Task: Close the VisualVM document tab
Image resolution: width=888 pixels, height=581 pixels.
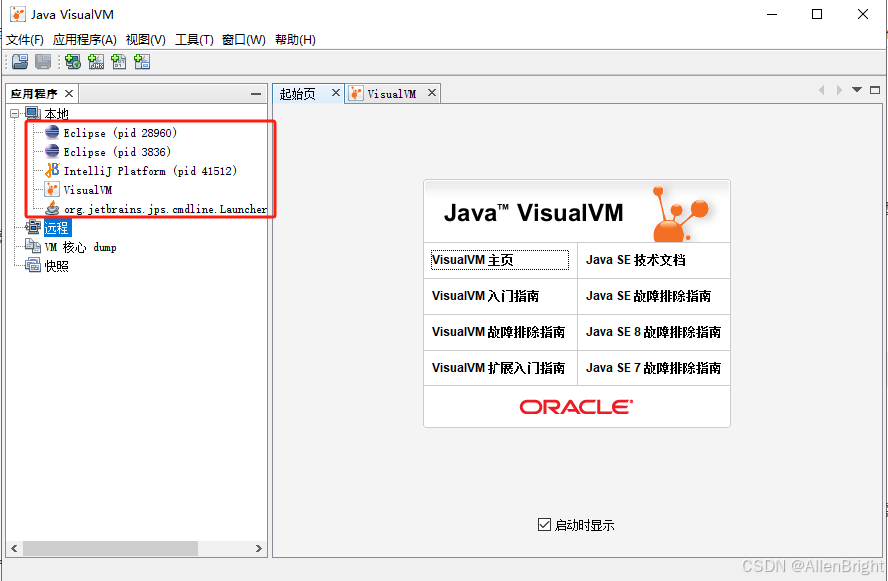Action: coord(432,92)
